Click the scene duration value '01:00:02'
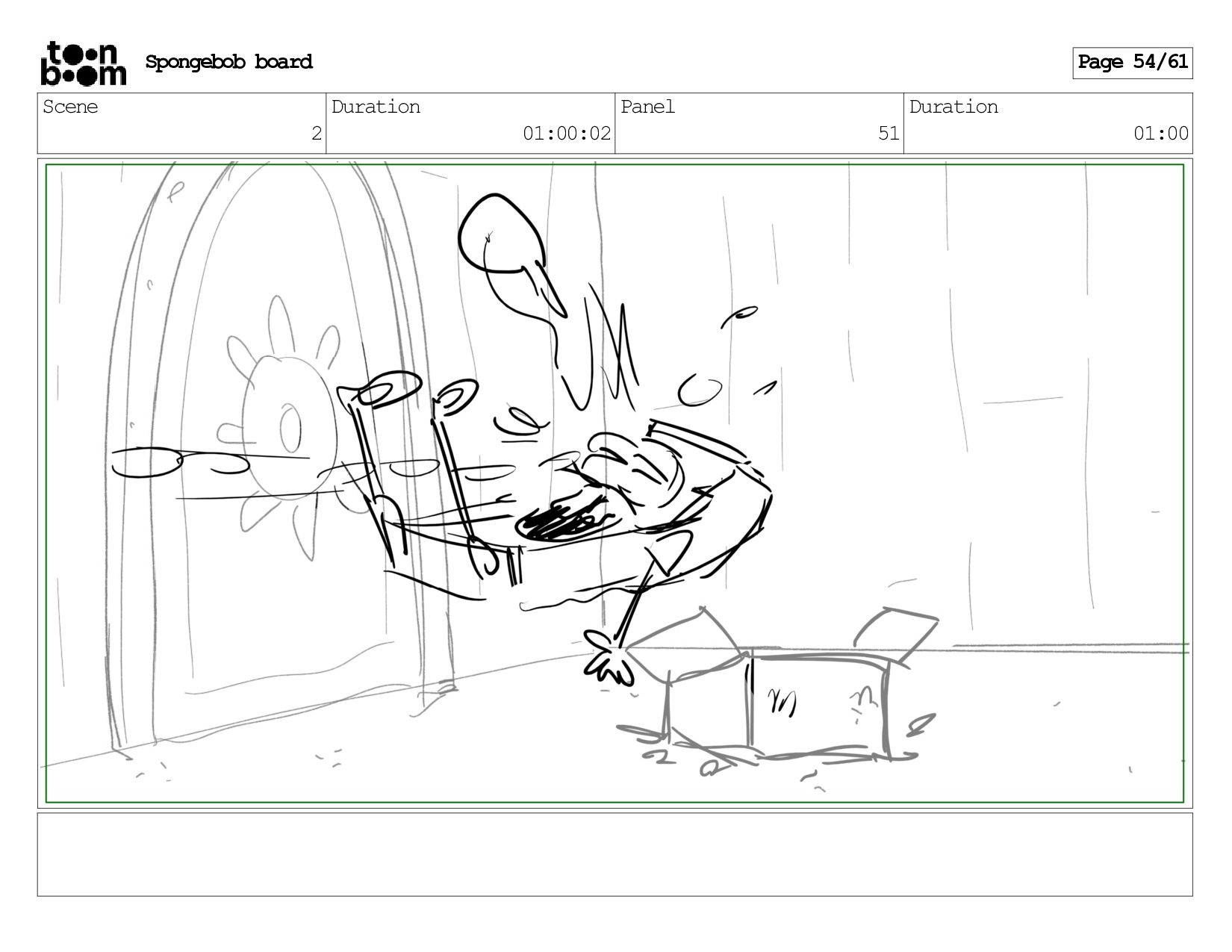This screenshot has height=952, width=1232. point(567,134)
